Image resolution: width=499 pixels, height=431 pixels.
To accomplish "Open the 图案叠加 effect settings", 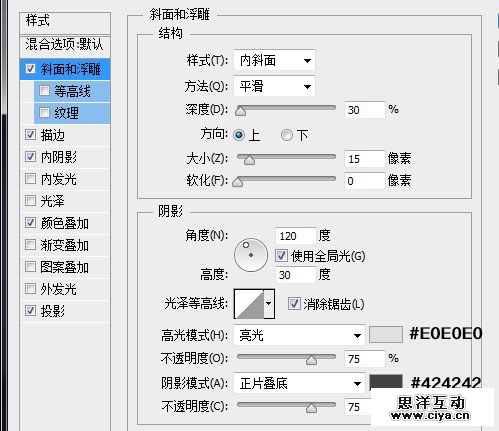I will (65, 267).
